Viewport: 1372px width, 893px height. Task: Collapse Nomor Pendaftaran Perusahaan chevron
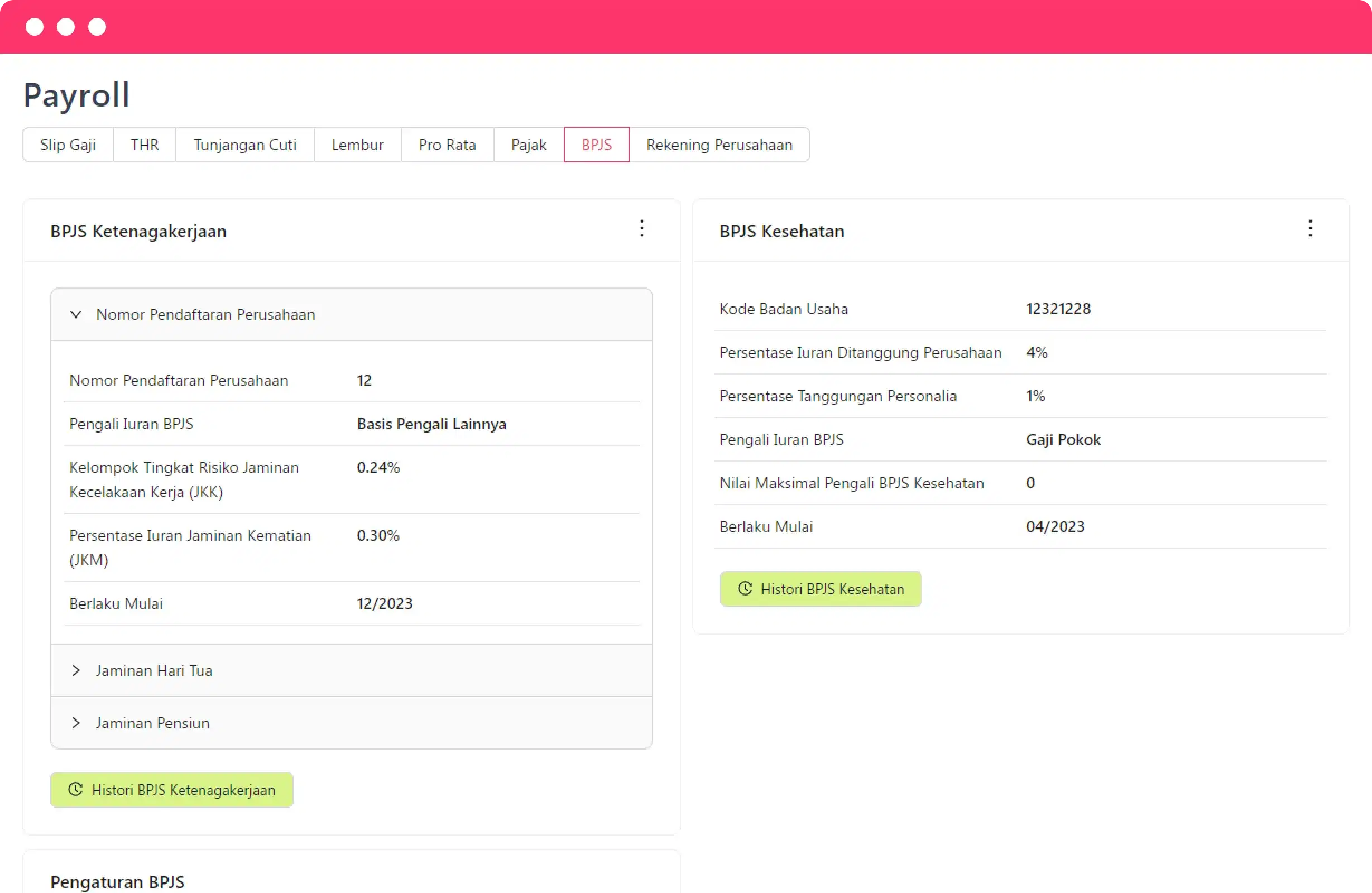(x=76, y=315)
